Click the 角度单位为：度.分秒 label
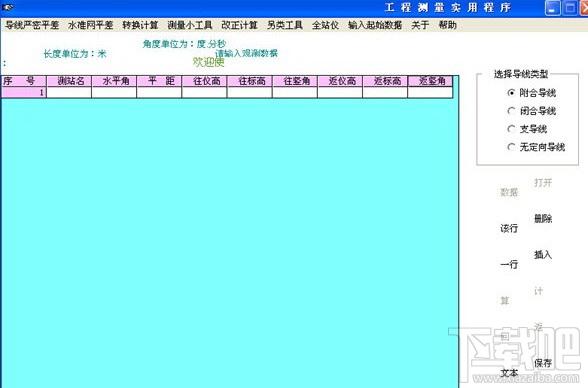Image resolution: width=588 pixels, height=388 pixels. pyautogui.click(x=184, y=44)
